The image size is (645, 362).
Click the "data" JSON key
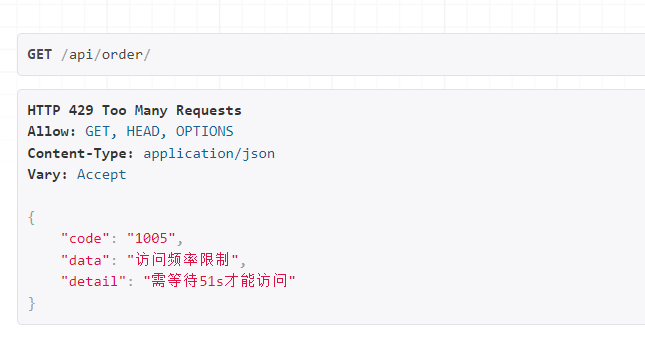(x=85, y=260)
